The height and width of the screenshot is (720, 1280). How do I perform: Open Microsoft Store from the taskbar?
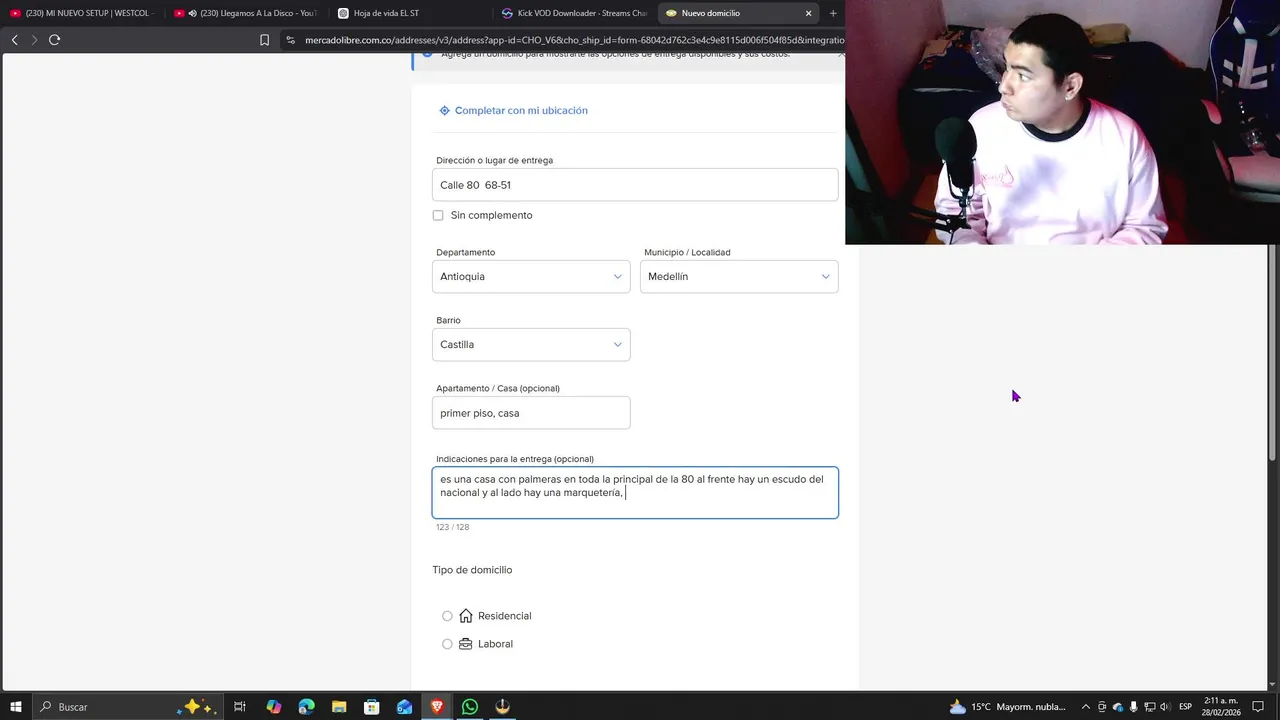click(x=371, y=707)
